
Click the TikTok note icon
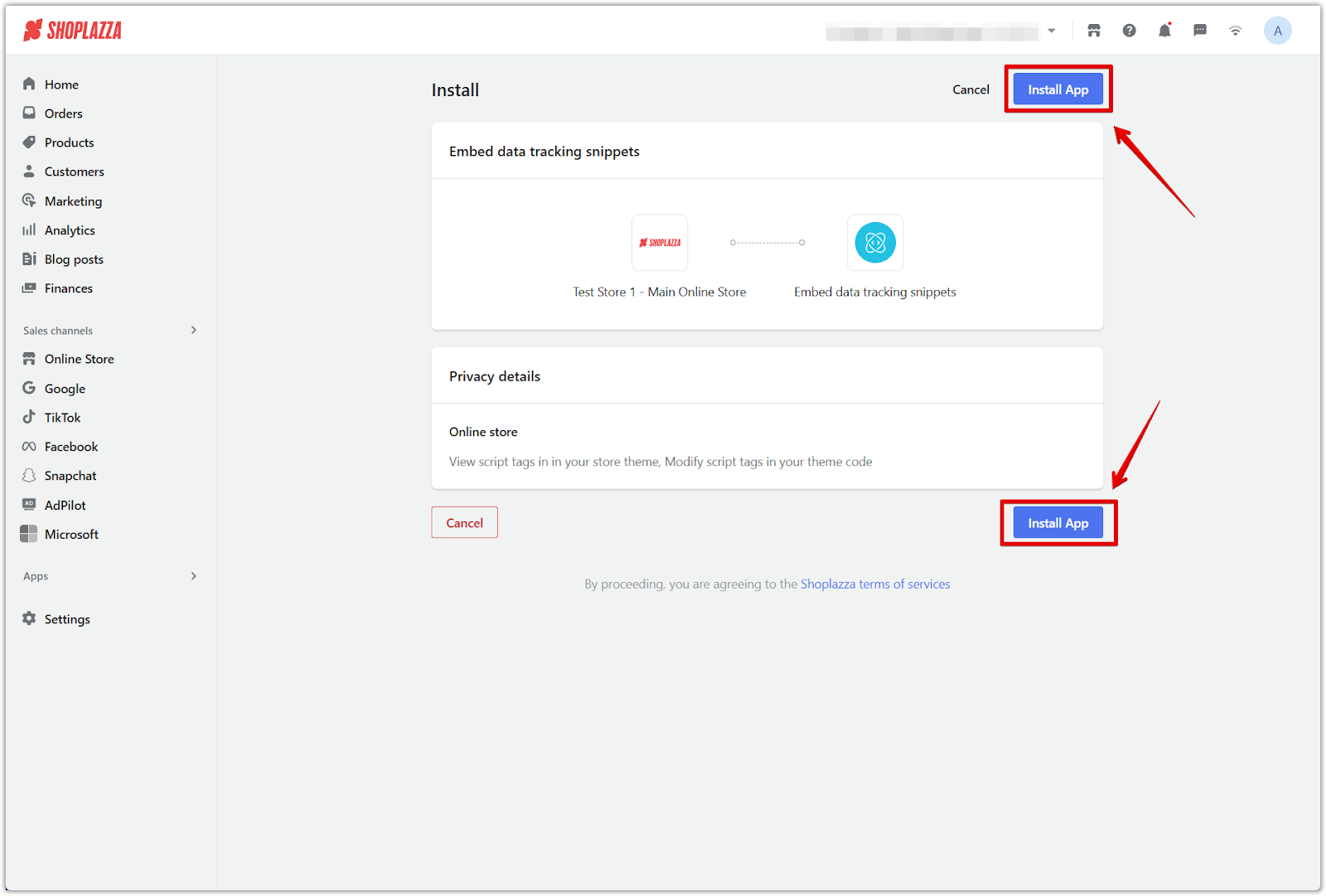coord(29,417)
